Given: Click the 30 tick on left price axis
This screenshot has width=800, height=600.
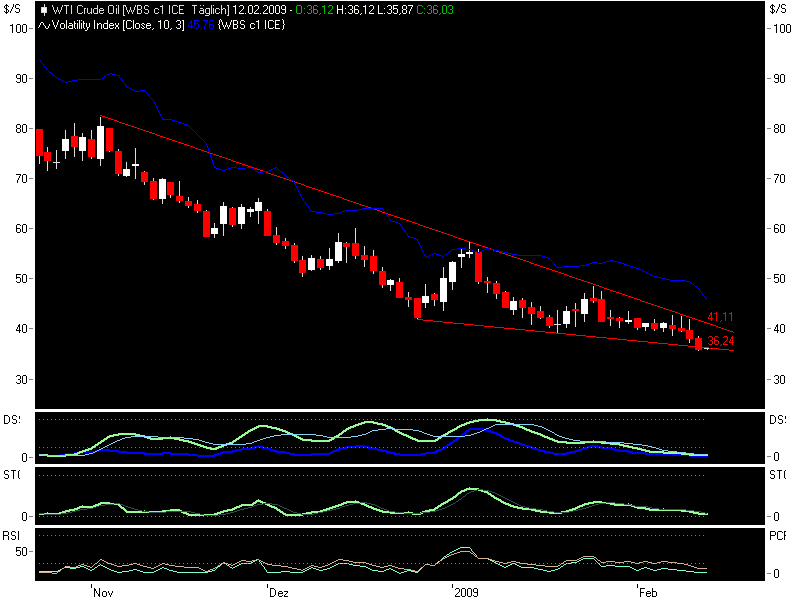Looking at the screenshot, I should point(21,380).
